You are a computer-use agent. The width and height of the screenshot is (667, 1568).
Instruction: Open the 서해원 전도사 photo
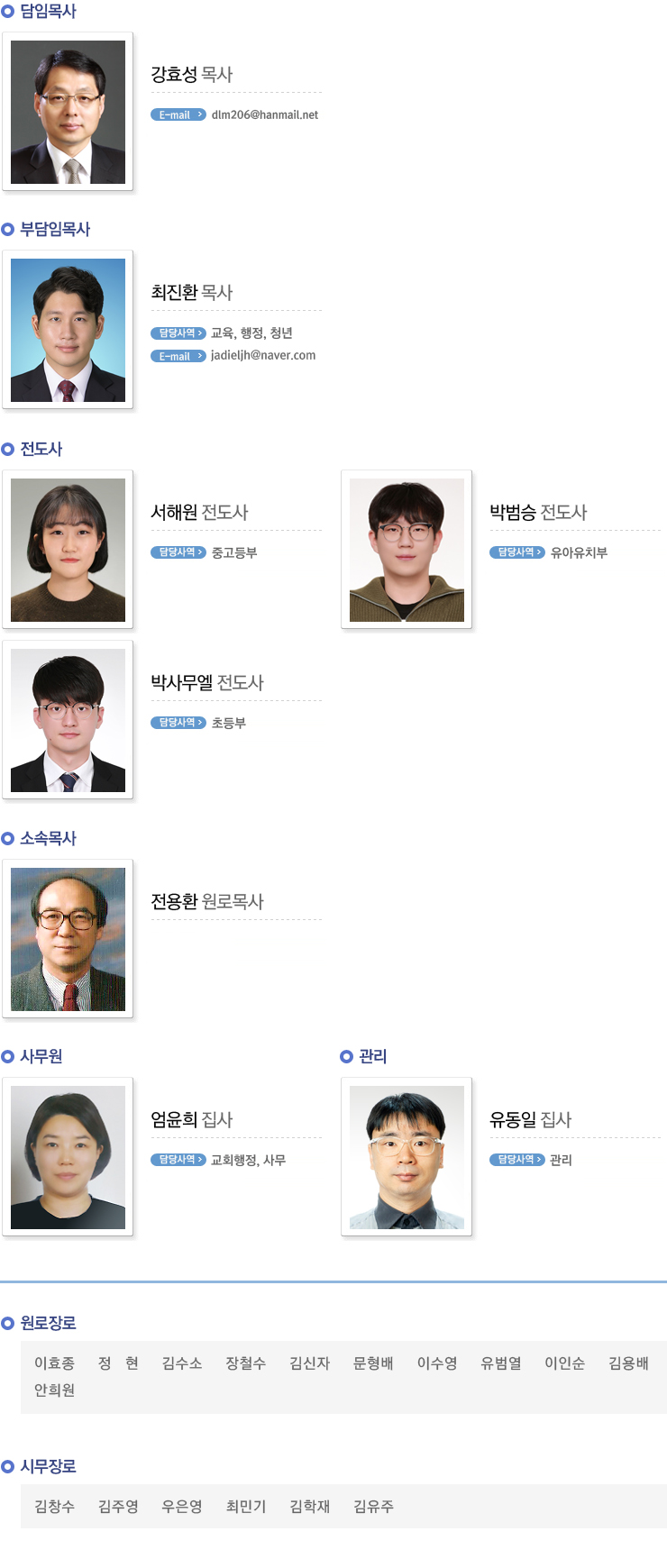tap(68, 550)
